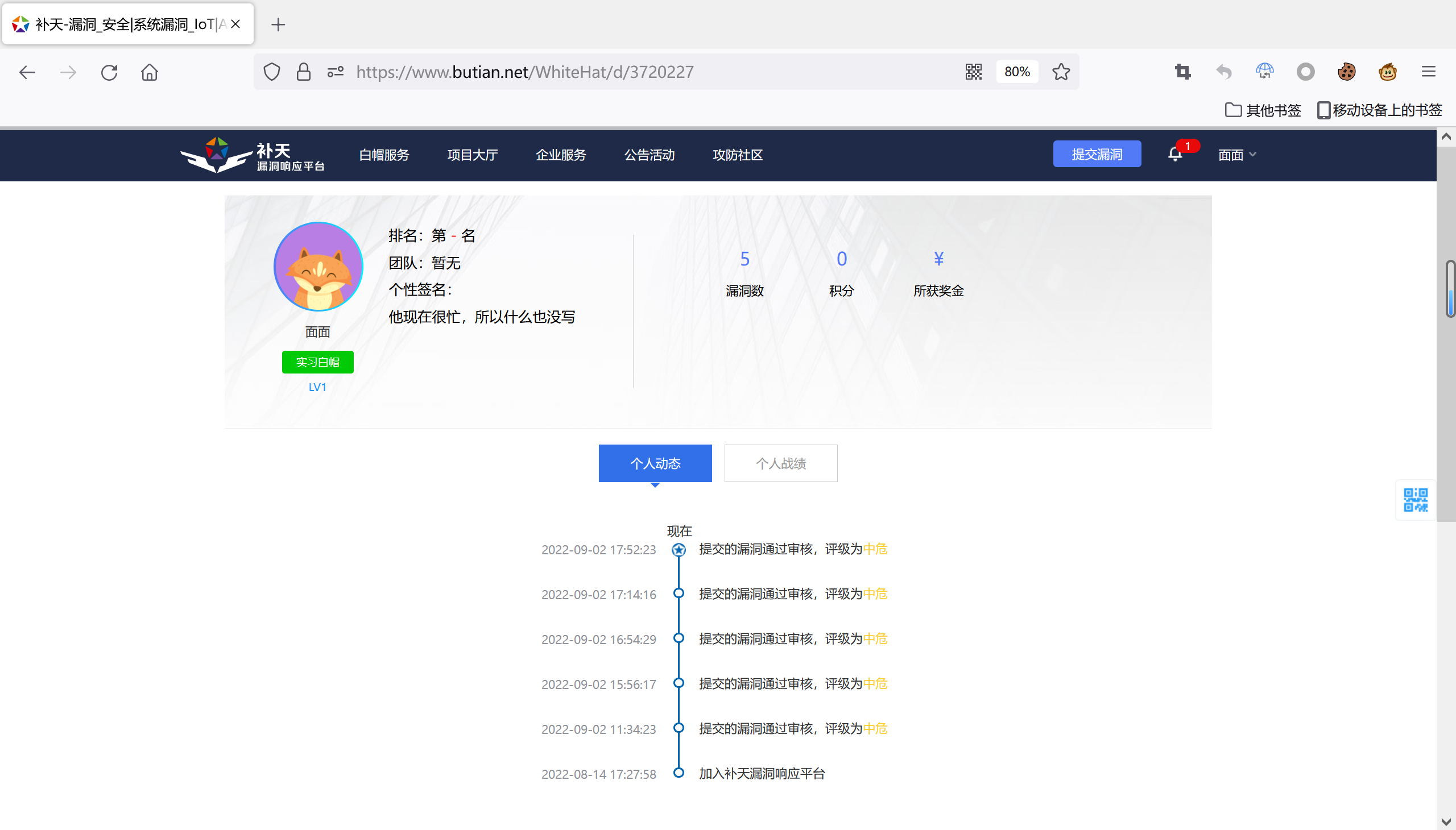Click the fox profile avatar
The height and width of the screenshot is (830, 1456).
click(x=318, y=266)
